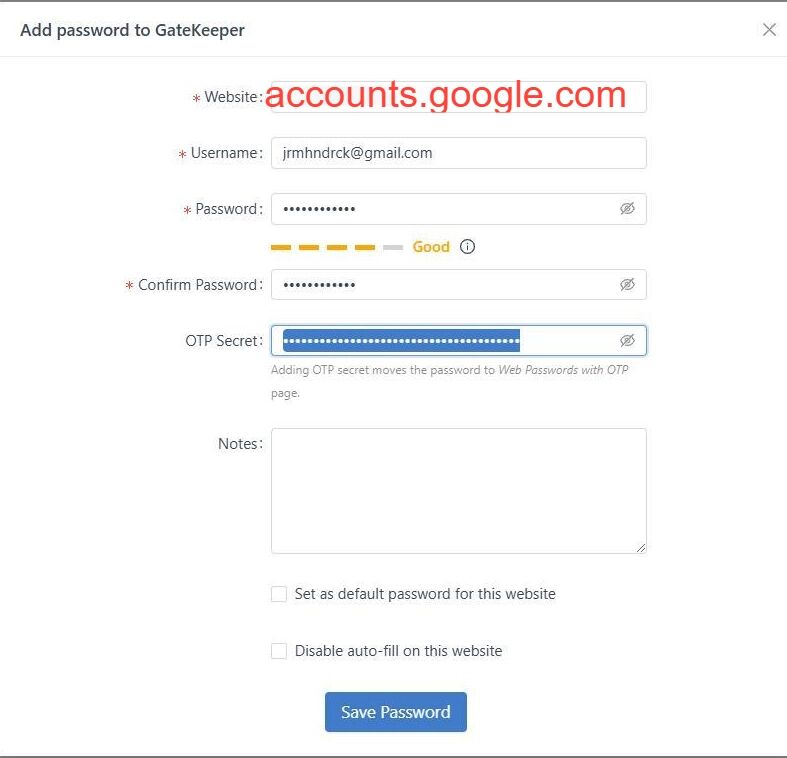Check Set as default password for this website
Screen dimensions: 787x758
pos(279,594)
